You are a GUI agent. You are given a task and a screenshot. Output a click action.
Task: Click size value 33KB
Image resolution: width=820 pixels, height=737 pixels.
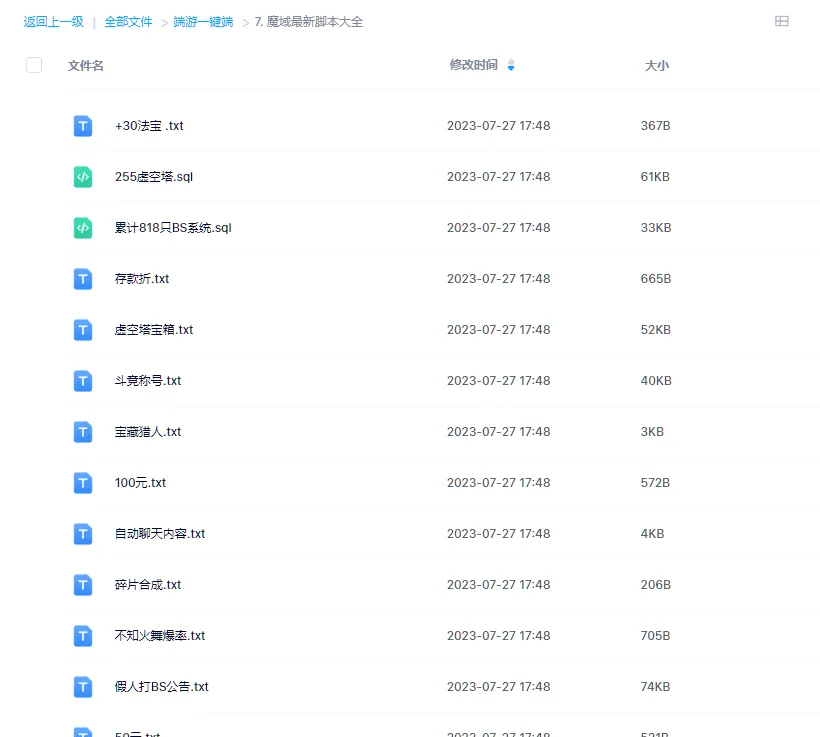656,228
